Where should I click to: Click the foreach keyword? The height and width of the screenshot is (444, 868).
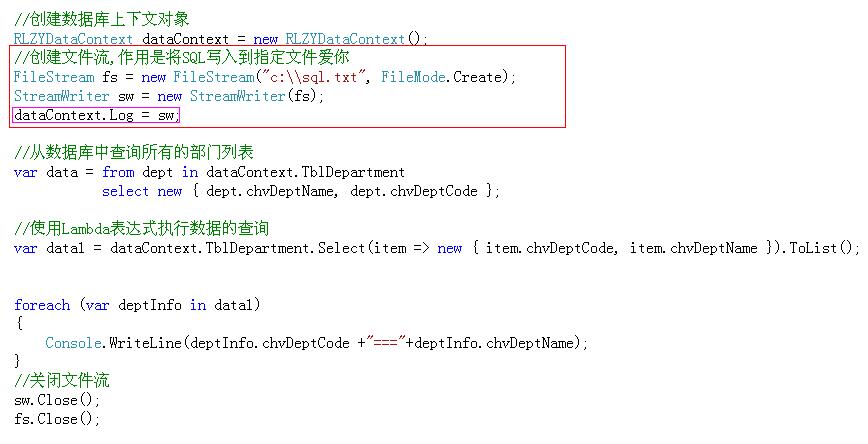[42, 305]
